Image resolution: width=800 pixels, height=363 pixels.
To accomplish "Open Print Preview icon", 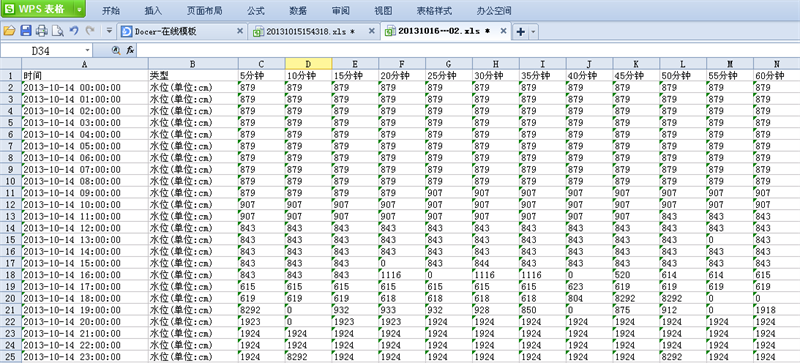I will (x=58, y=32).
